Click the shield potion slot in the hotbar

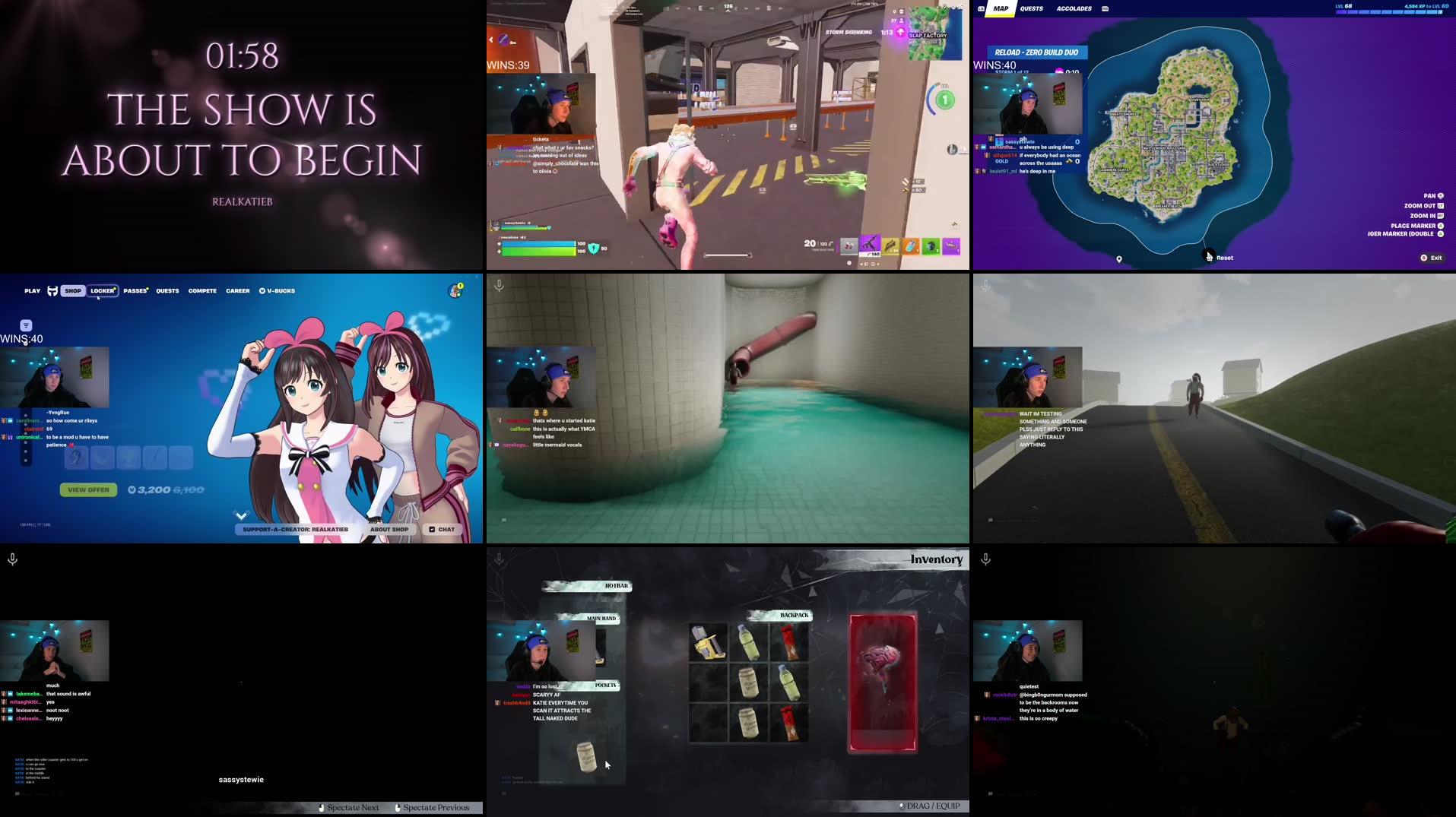point(911,245)
